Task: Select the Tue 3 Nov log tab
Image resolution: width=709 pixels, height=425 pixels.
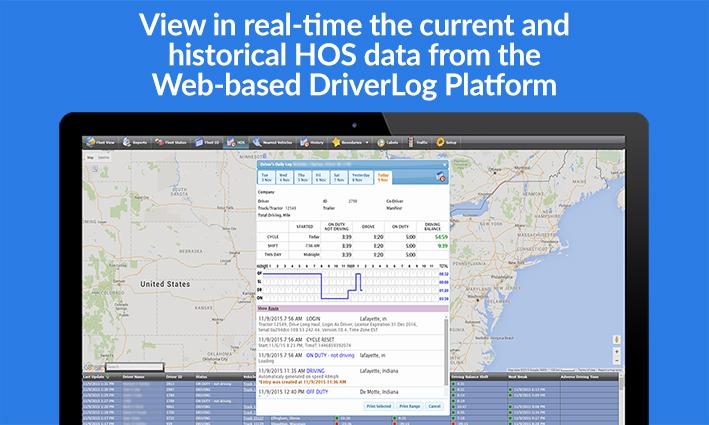Action: coord(266,177)
